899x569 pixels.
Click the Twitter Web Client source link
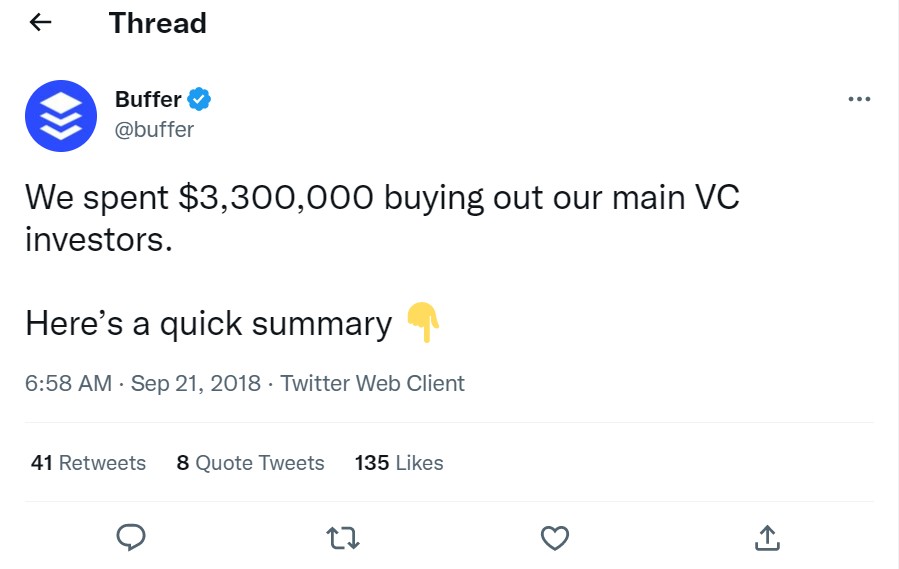pos(372,383)
